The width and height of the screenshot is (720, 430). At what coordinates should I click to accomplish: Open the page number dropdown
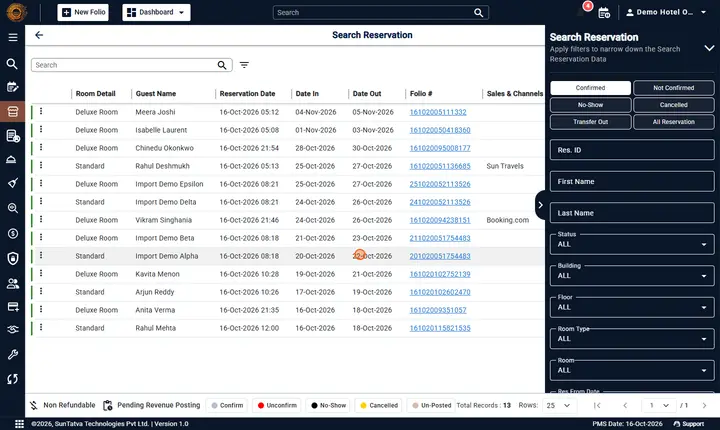[659, 405]
